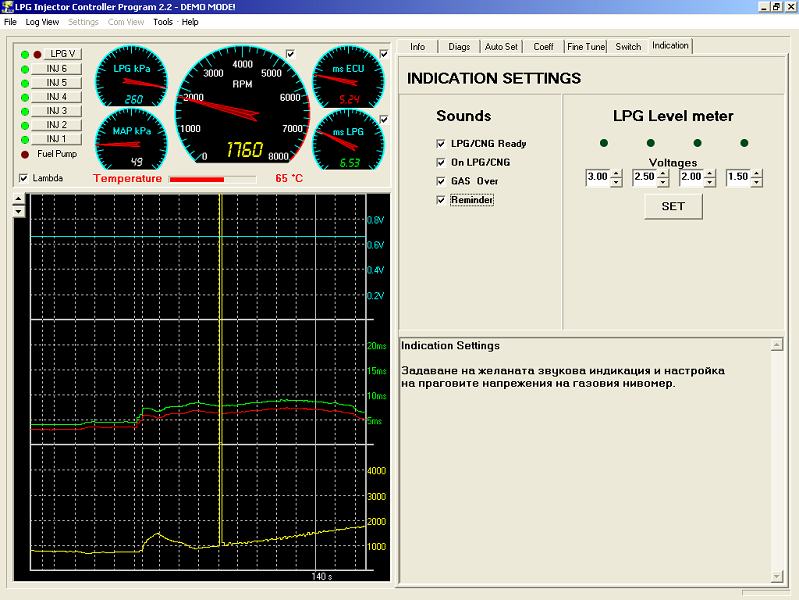Click the INJ 2 green indicator light
Image resolution: width=799 pixels, height=600 pixels.
(25, 125)
